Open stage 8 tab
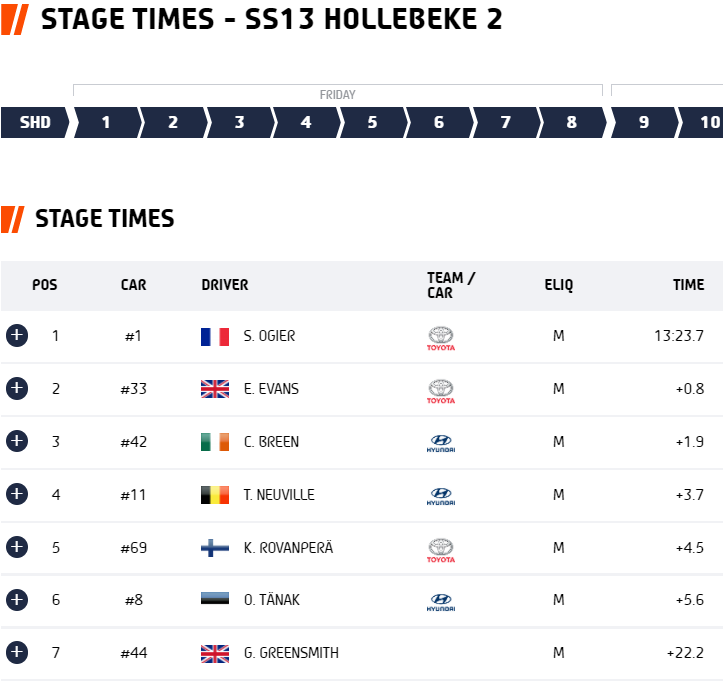Image resolution: width=723 pixels, height=685 pixels. 572,123
